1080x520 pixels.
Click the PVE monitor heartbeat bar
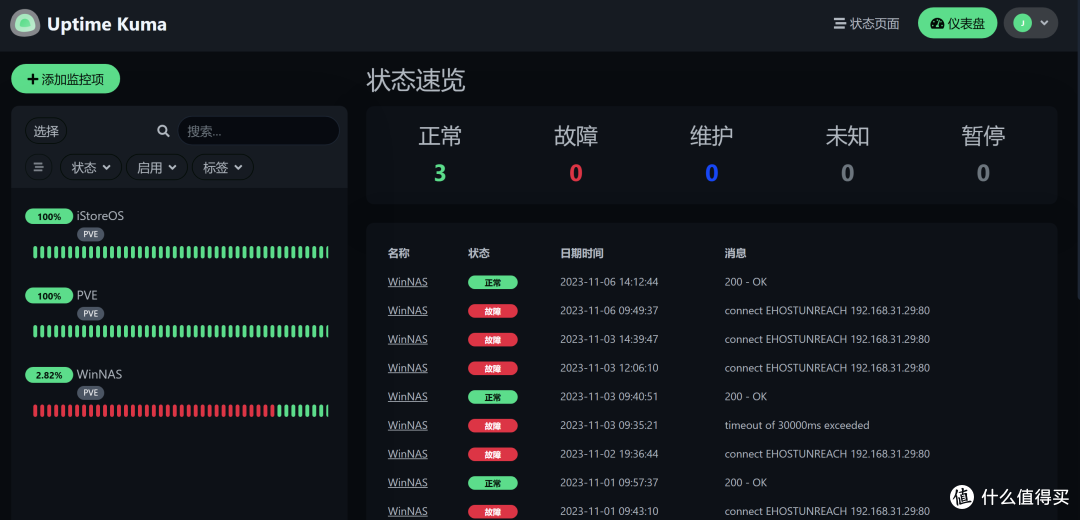[180, 331]
